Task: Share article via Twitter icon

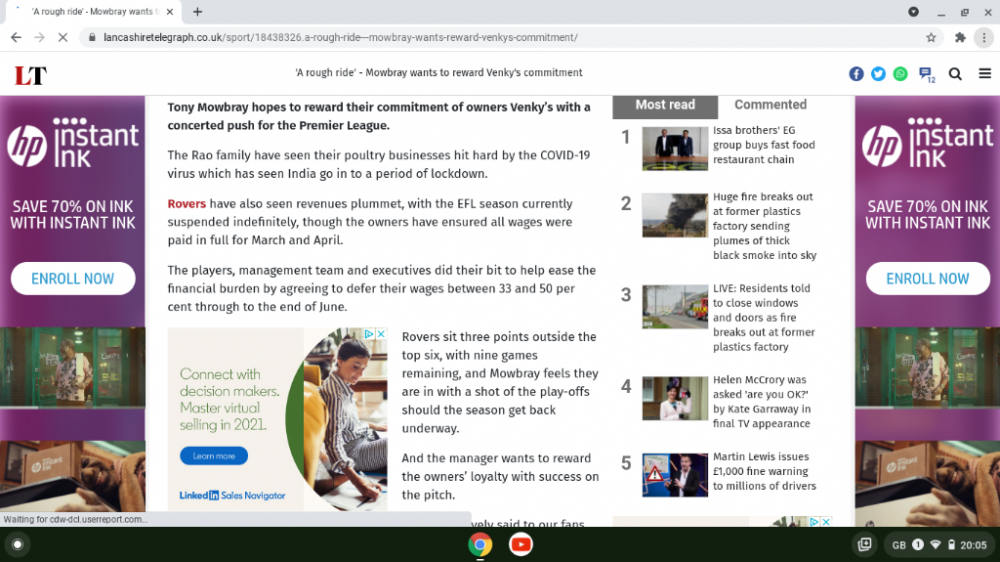Action: click(x=878, y=73)
